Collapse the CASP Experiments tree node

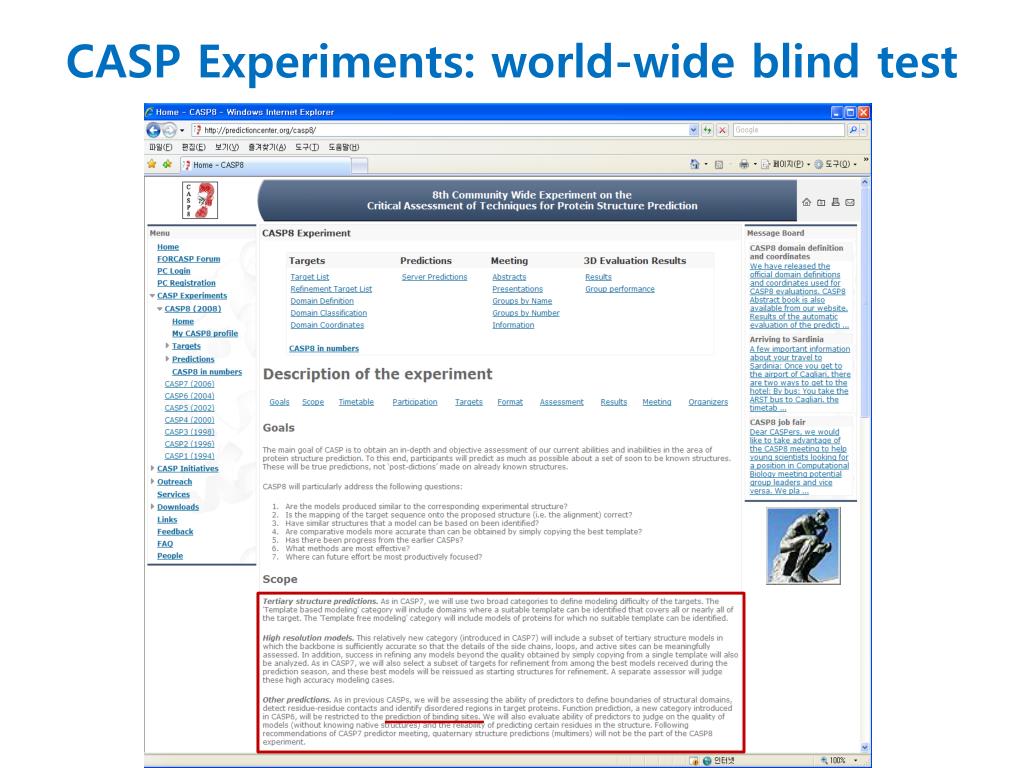153,296
